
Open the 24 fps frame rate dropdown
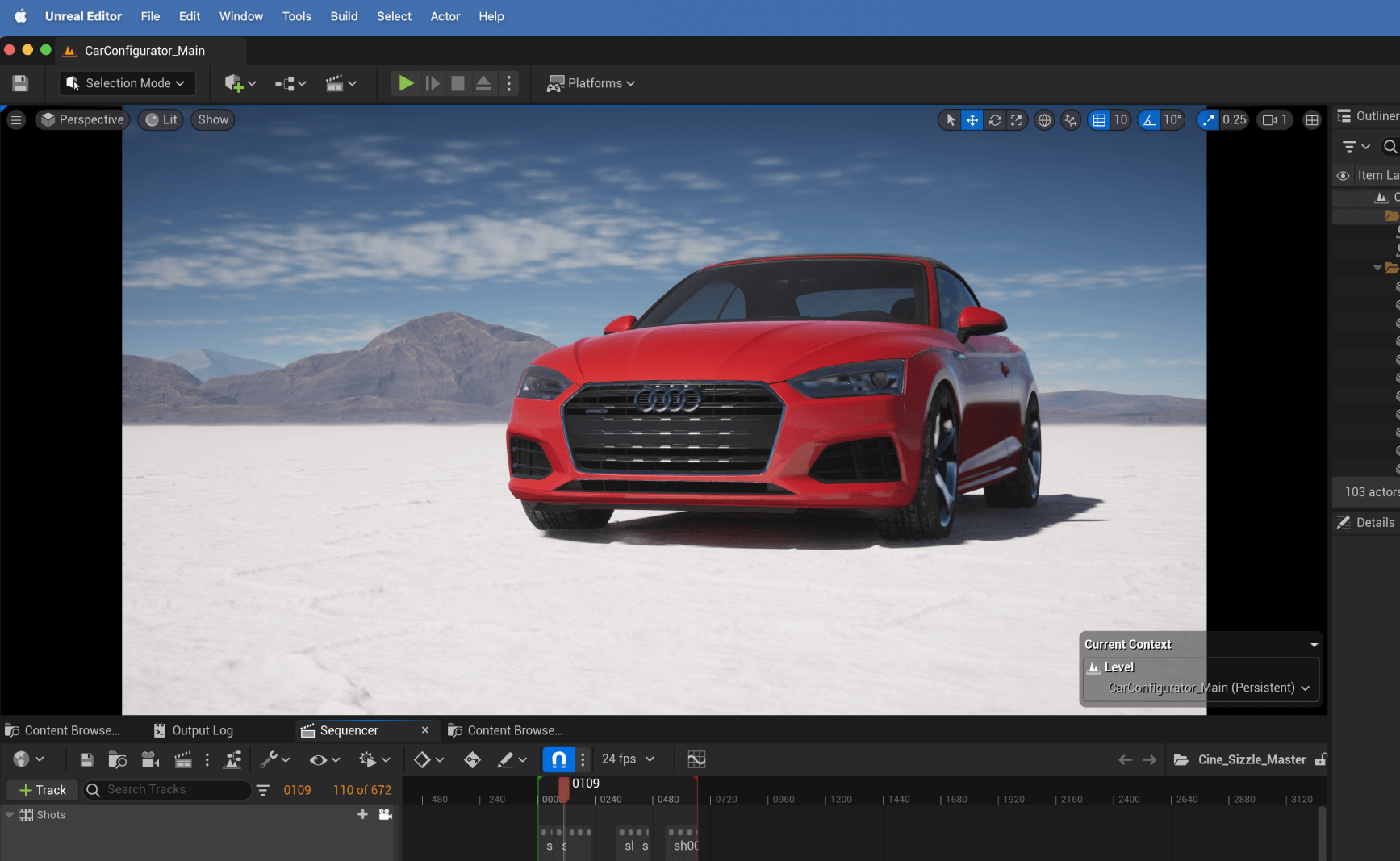628,759
